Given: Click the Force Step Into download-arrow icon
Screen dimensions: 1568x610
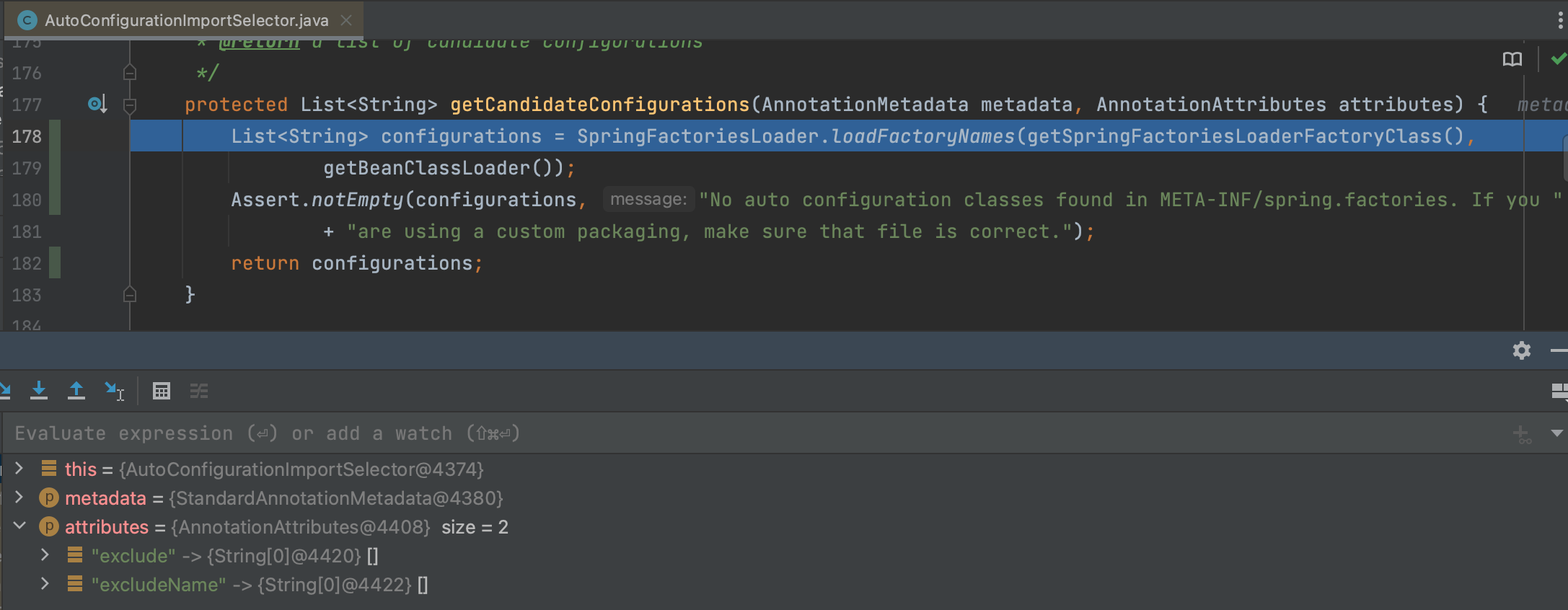Looking at the screenshot, I should click(39, 391).
